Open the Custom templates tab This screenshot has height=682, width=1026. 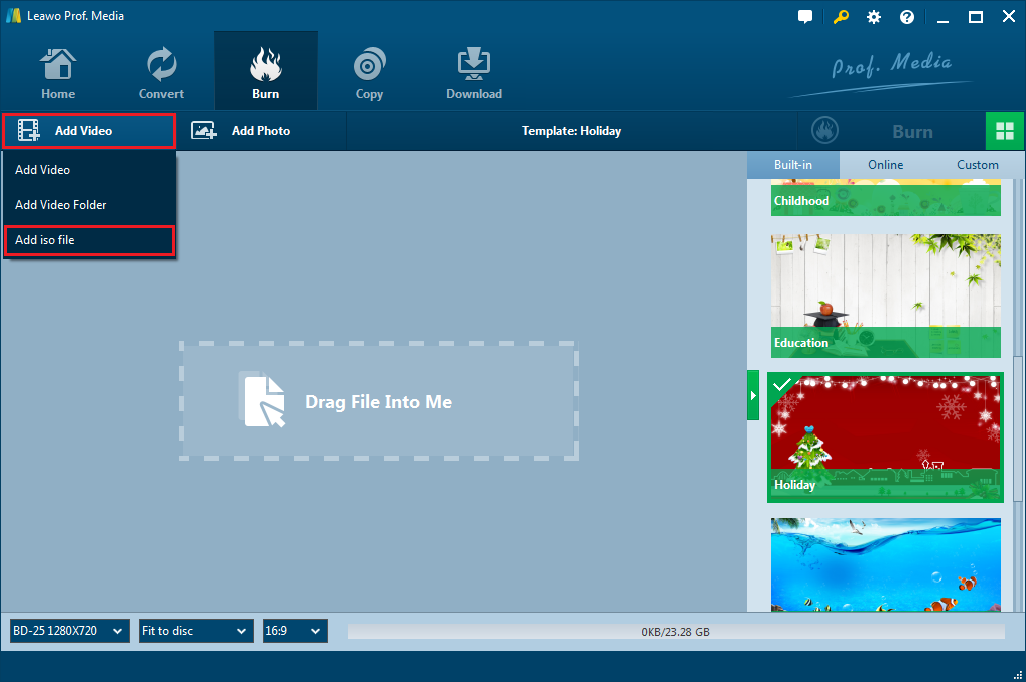[978, 165]
